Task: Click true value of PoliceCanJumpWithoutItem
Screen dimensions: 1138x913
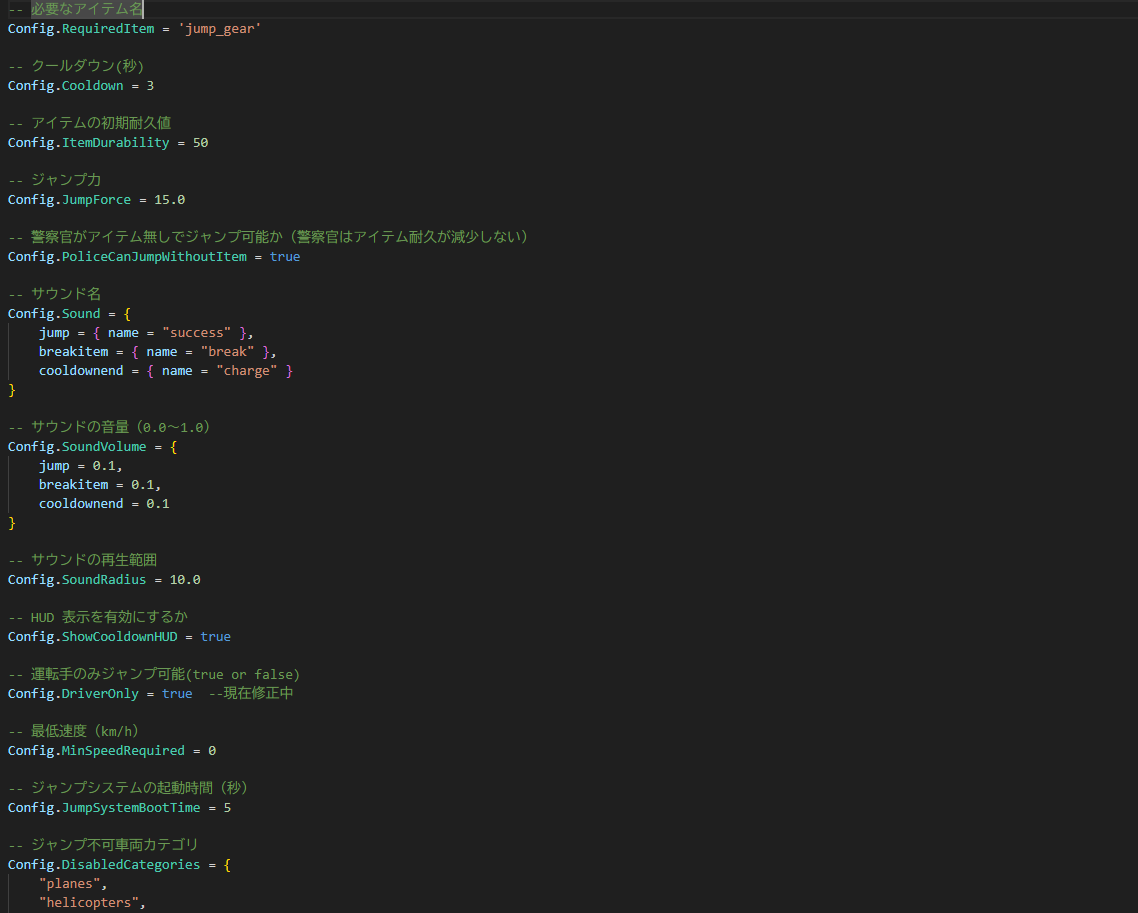Action: point(285,257)
